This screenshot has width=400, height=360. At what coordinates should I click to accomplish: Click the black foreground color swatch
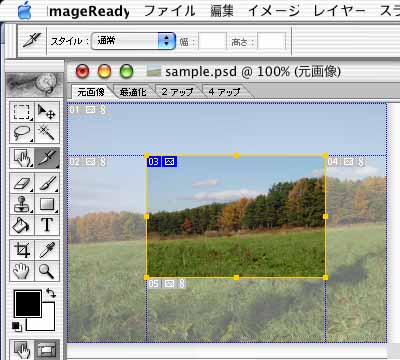[28, 303]
